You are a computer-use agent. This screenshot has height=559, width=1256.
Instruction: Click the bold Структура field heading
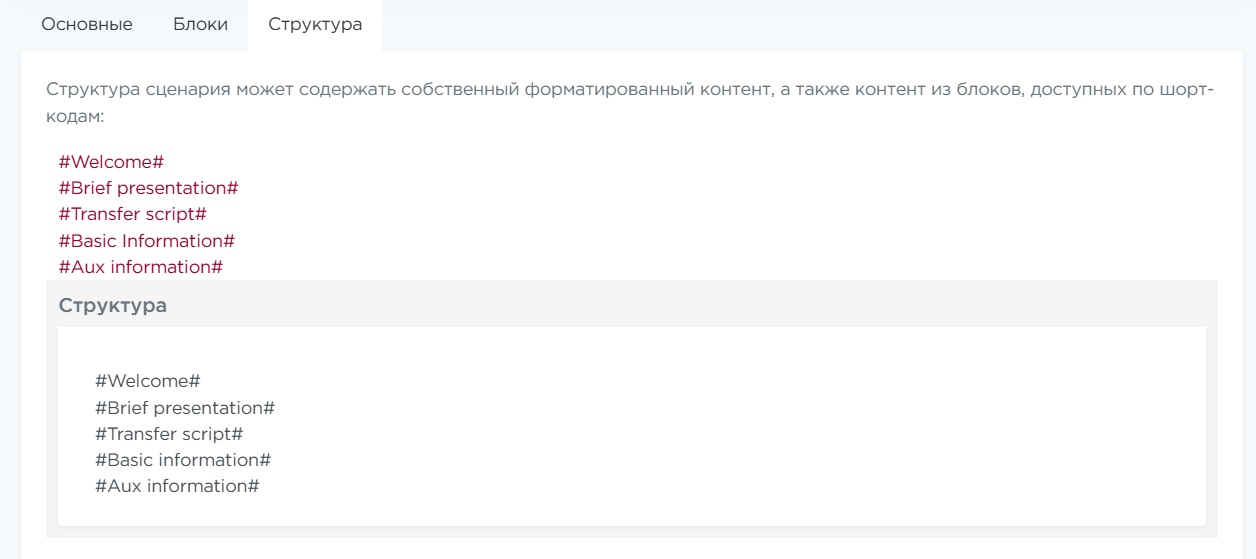tap(113, 306)
